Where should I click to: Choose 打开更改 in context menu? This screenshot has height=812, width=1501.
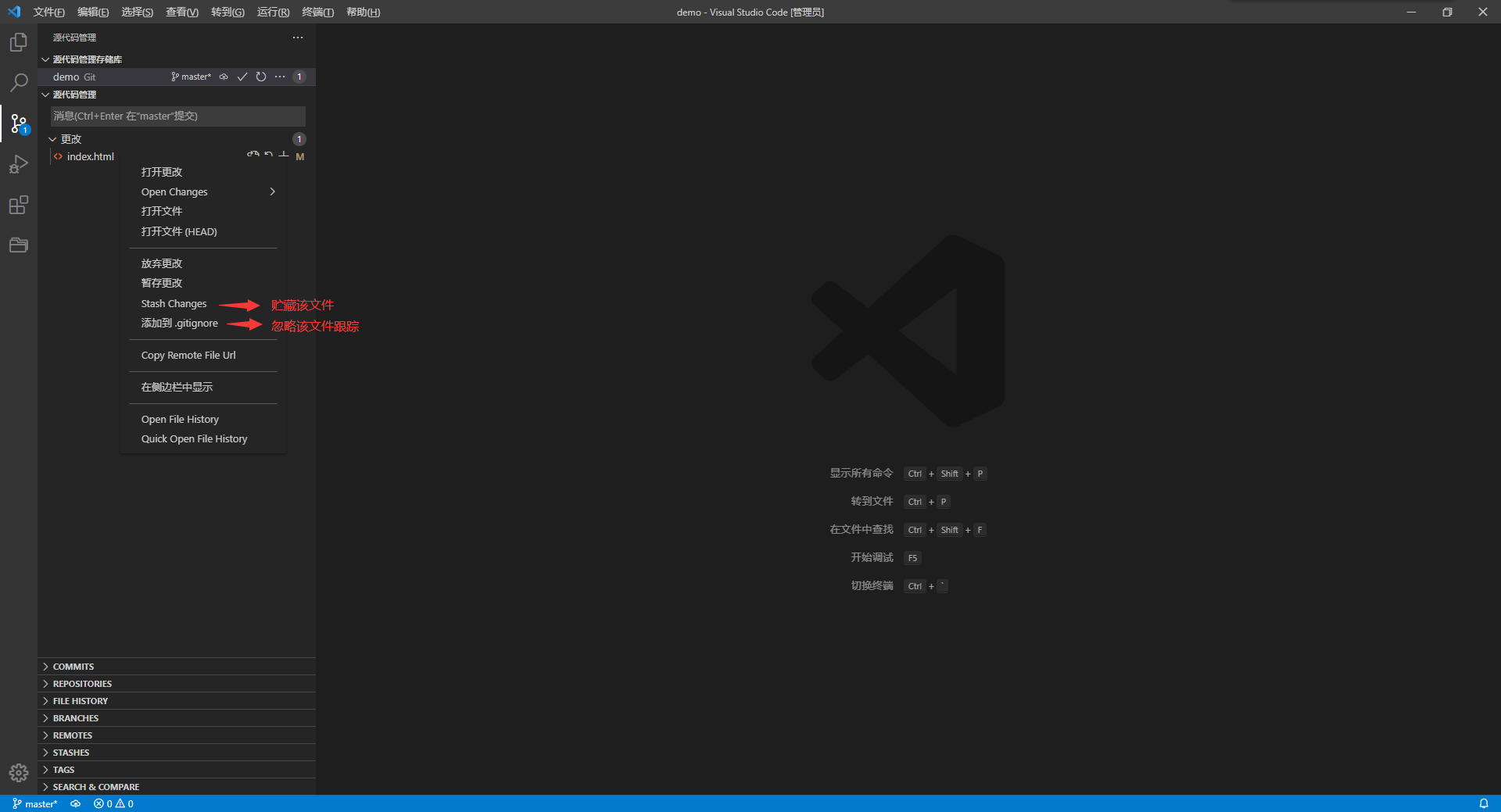point(203,172)
